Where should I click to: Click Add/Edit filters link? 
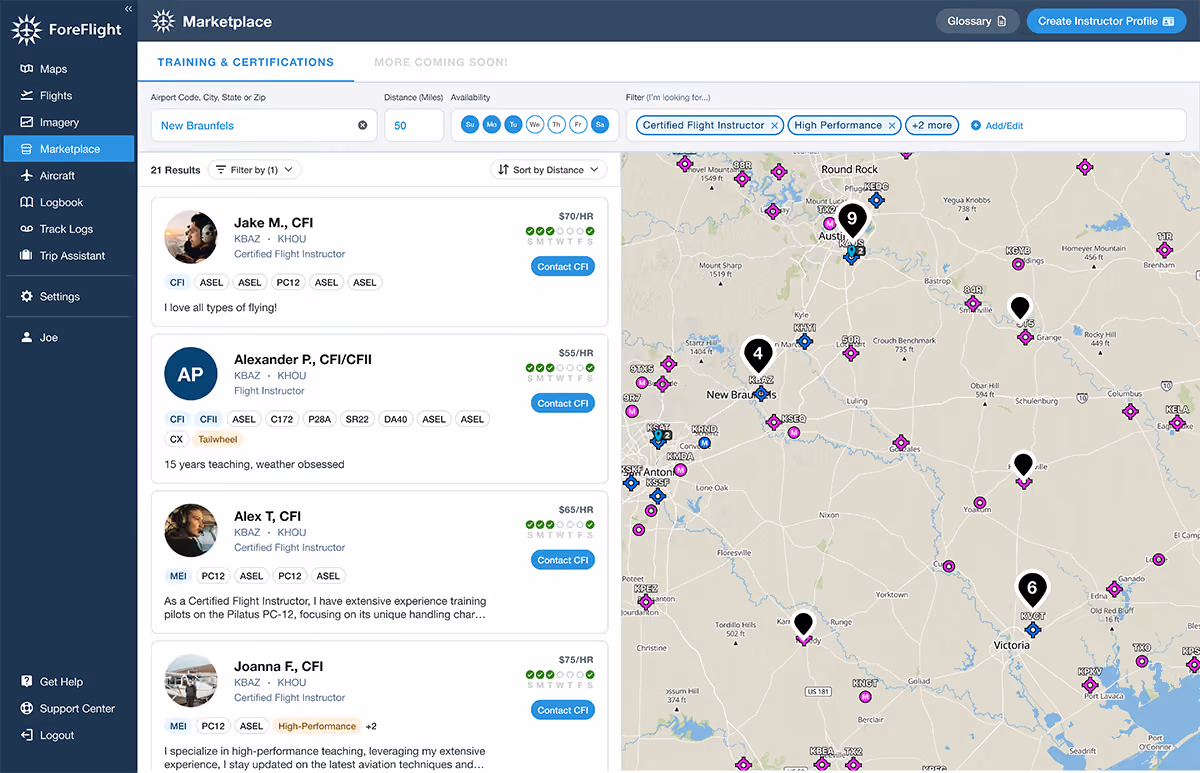[997, 126]
